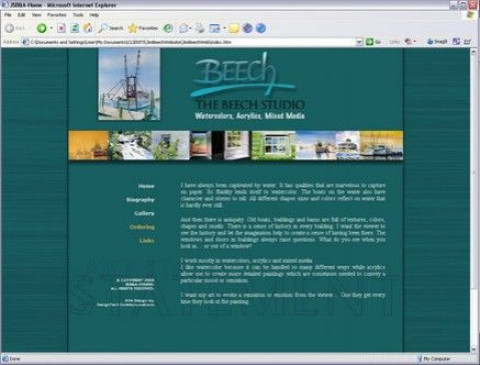Click the green Forward arrow button
This screenshot has width=480, height=365.
click(x=42, y=28)
